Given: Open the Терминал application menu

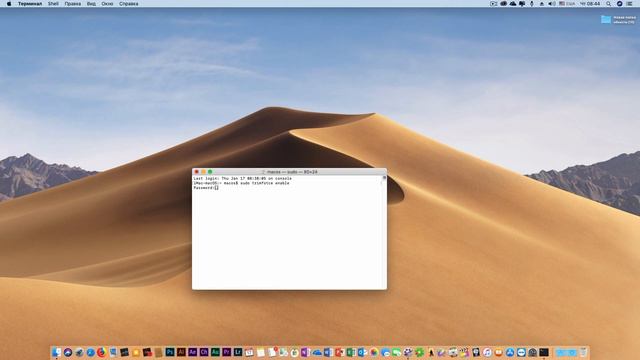Looking at the screenshot, I should coord(30,4).
